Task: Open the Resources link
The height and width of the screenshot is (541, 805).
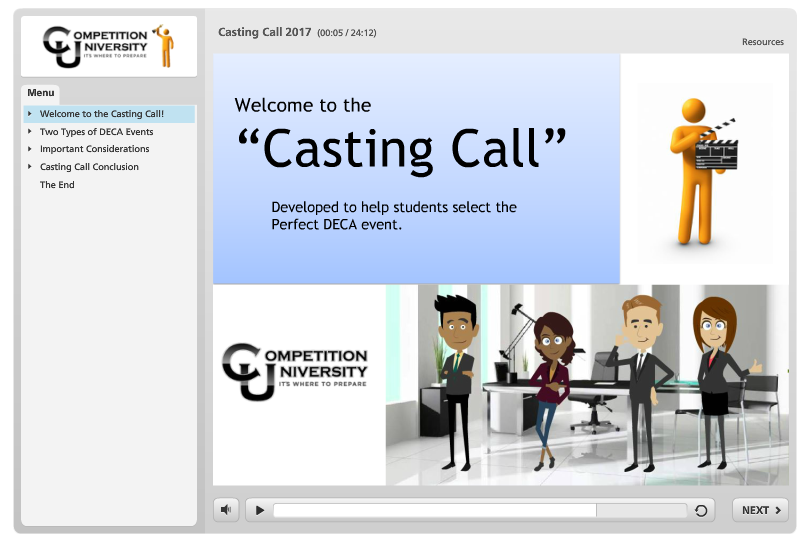Action: click(x=762, y=42)
